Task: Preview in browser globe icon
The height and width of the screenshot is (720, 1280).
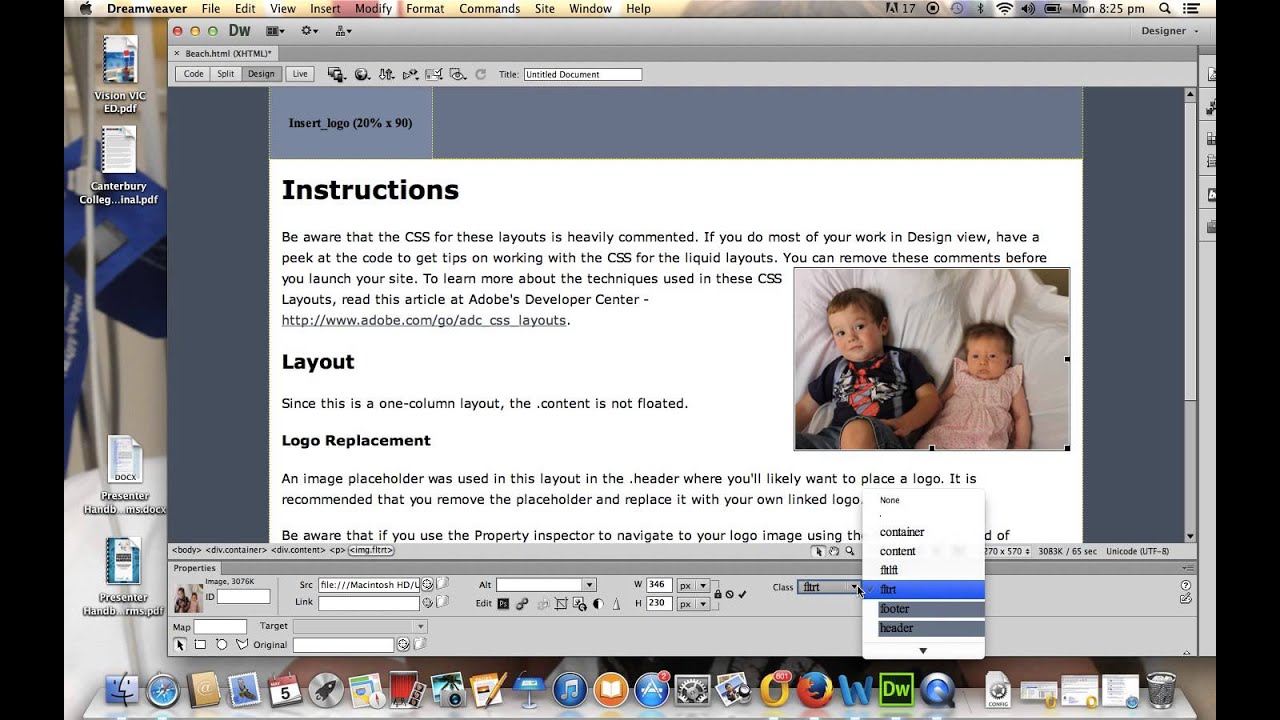Action: pyautogui.click(x=362, y=74)
